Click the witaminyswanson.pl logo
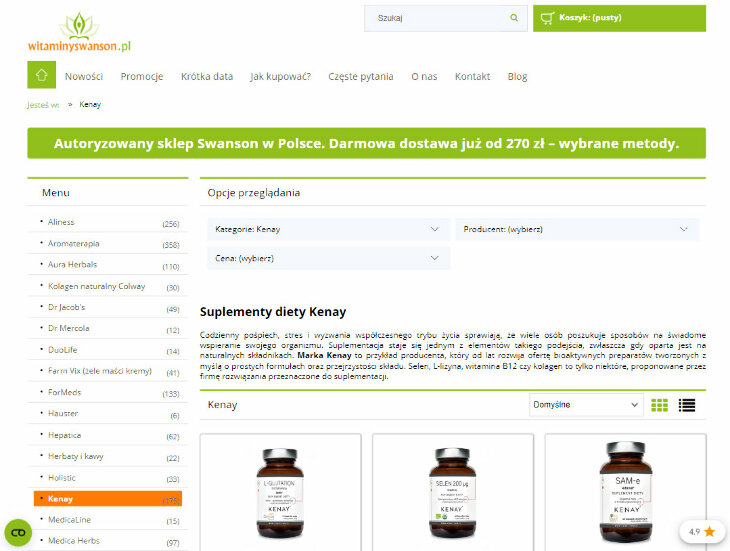730x551 pixels. coord(79,32)
